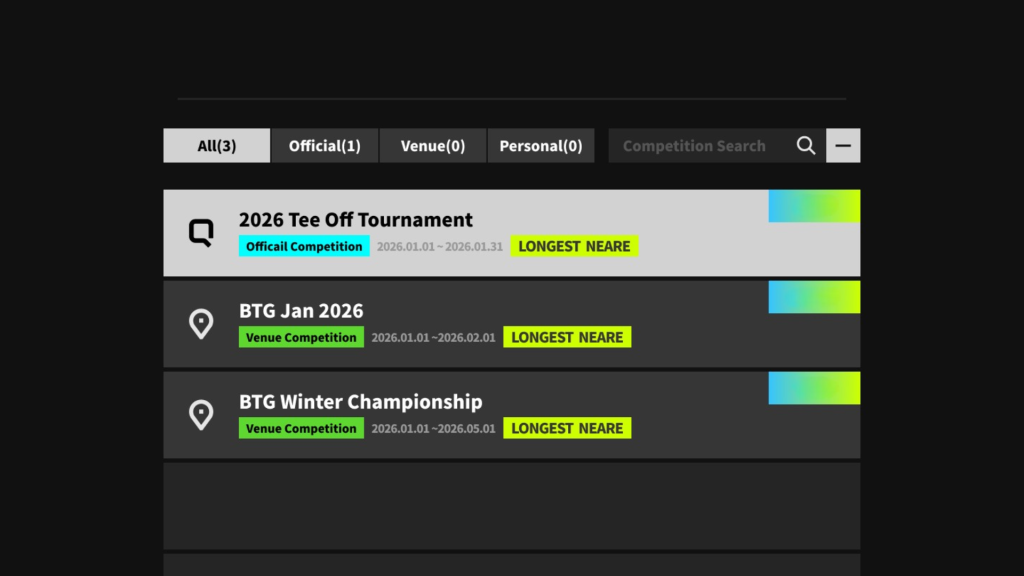Click the cyan Officail Competition tag
Image resolution: width=1024 pixels, height=576 pixels.
click(x=304, y=247)
